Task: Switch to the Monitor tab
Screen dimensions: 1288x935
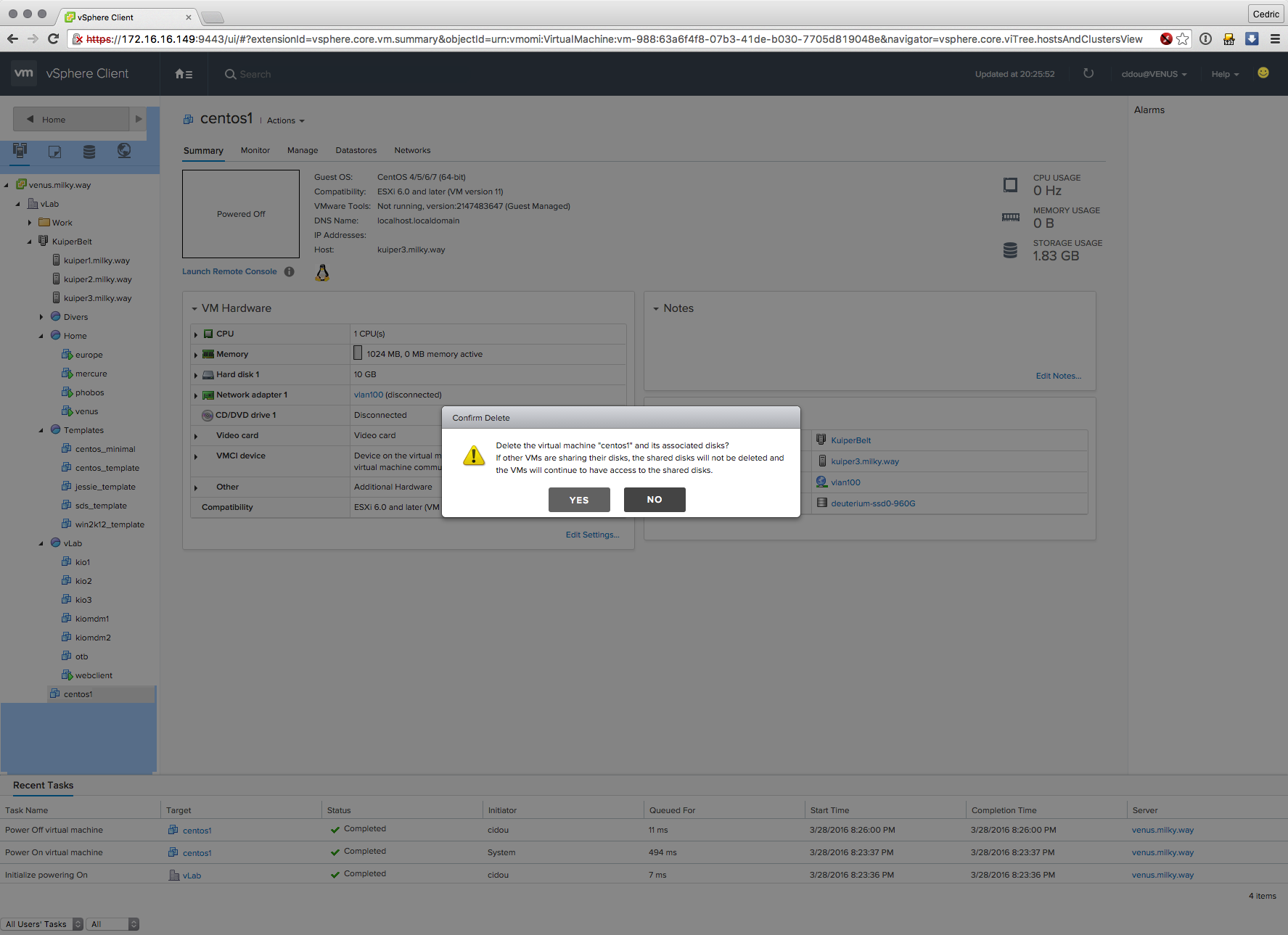Action: pos(255,150)
